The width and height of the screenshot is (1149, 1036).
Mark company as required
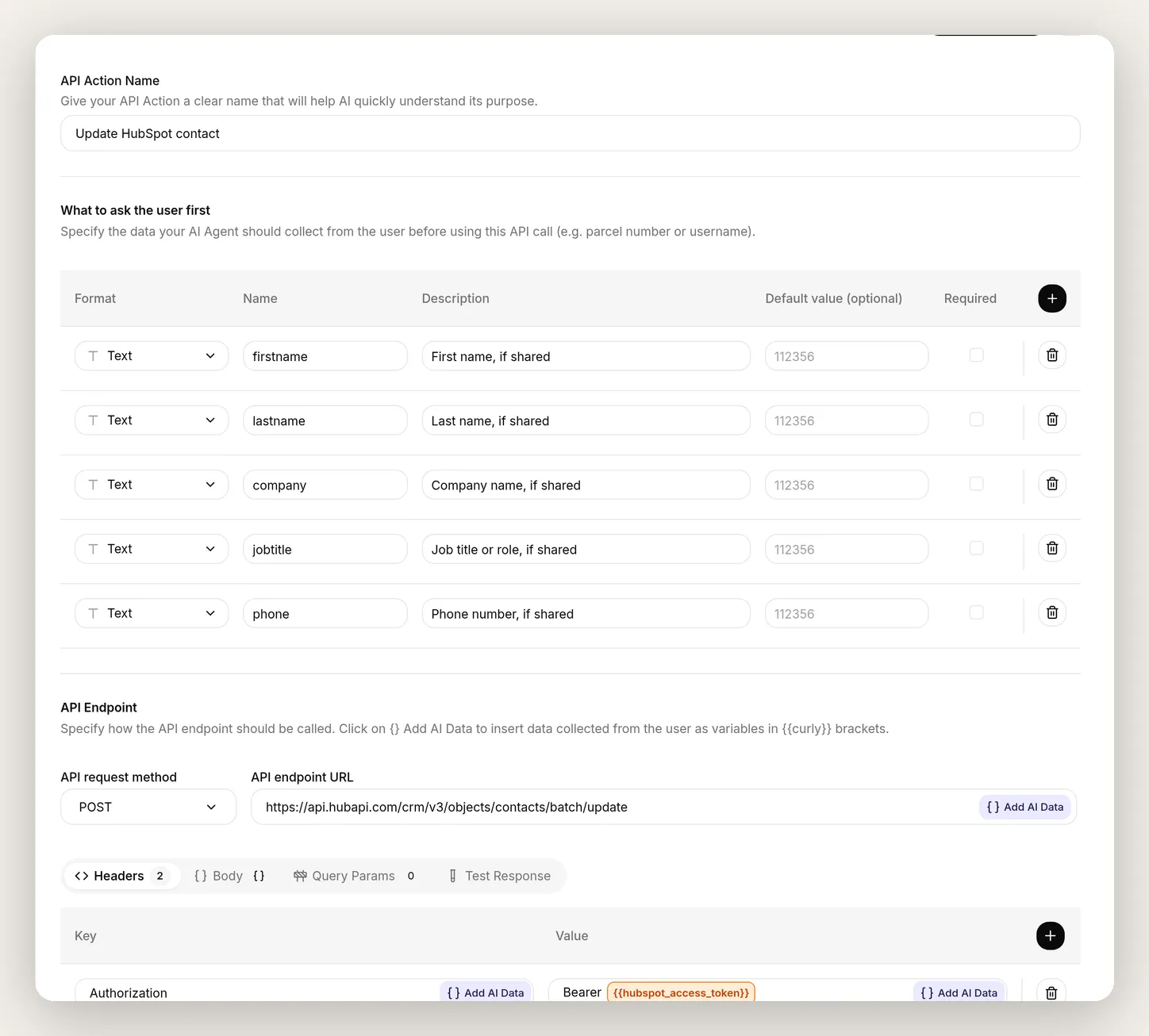[977, 484]
